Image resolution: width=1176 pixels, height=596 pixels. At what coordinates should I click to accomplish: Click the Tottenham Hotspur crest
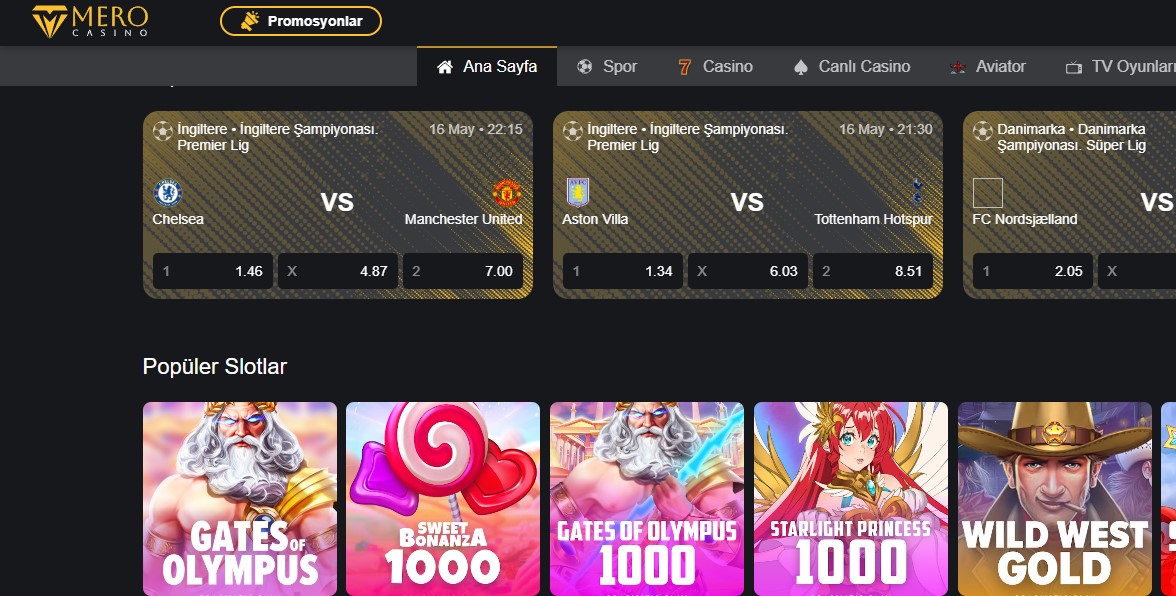917,192
